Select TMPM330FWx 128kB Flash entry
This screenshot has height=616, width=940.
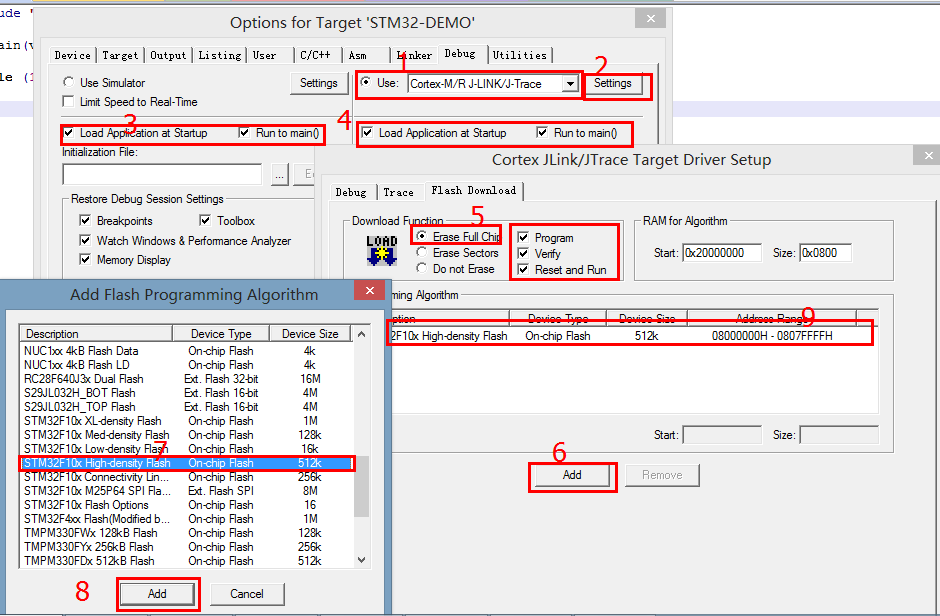point(186,533)
